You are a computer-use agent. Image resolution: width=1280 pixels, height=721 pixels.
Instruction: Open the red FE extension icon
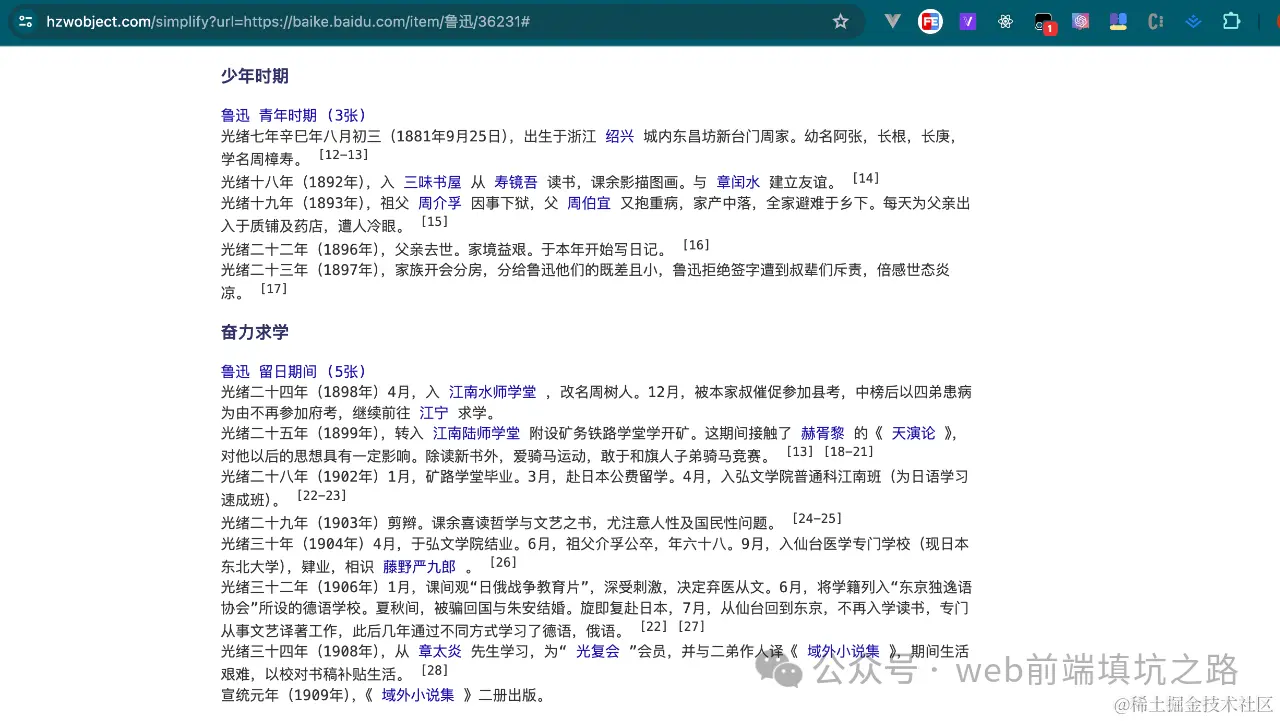(x=930, y=21)
